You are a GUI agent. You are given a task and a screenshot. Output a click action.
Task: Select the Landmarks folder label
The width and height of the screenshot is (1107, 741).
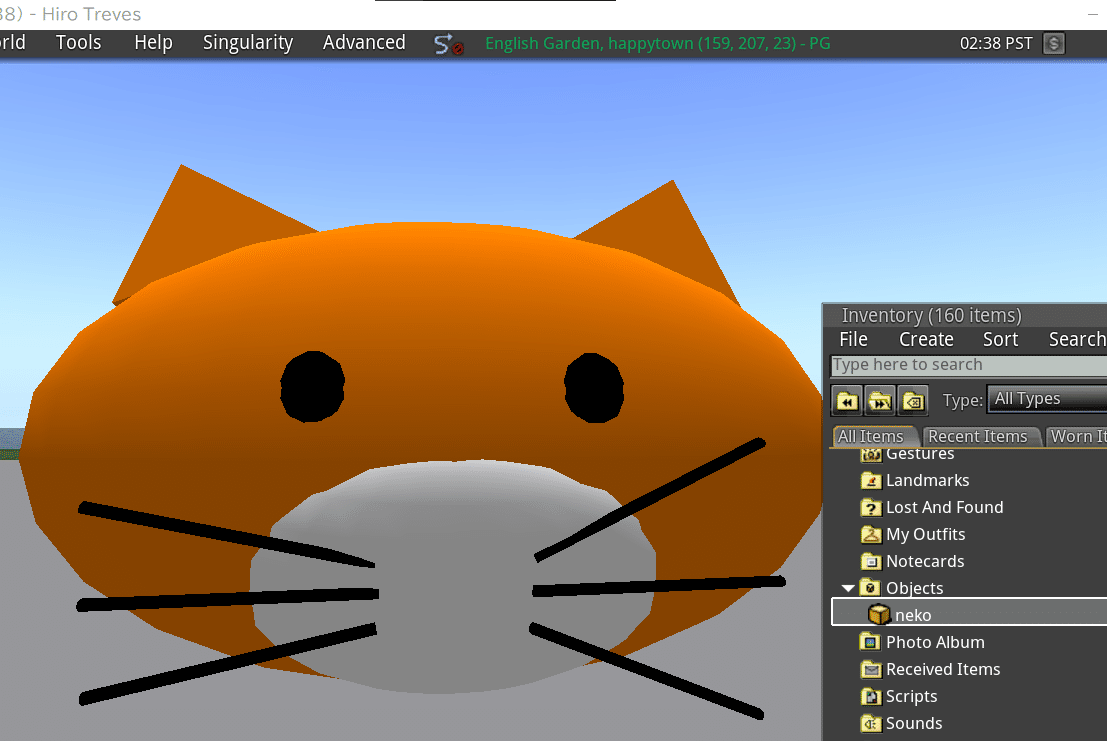click(928, 481)
